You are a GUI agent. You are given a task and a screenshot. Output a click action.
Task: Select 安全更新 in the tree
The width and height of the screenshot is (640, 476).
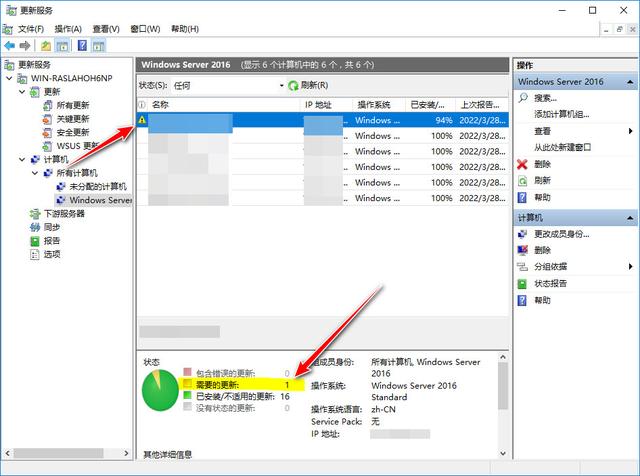[x=73, y=132]
